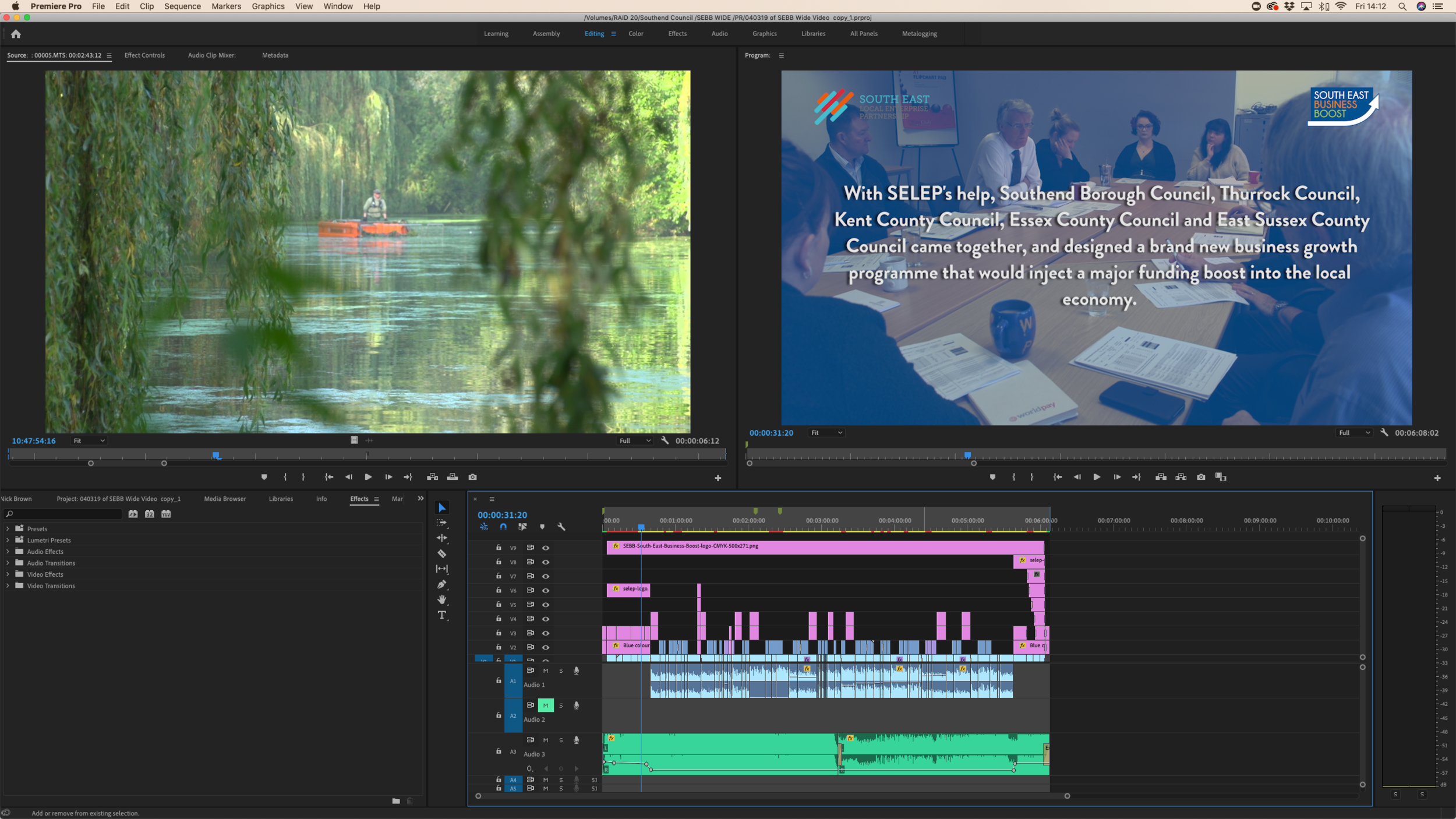Open Source monitor settings wrench

pos(665,441)
